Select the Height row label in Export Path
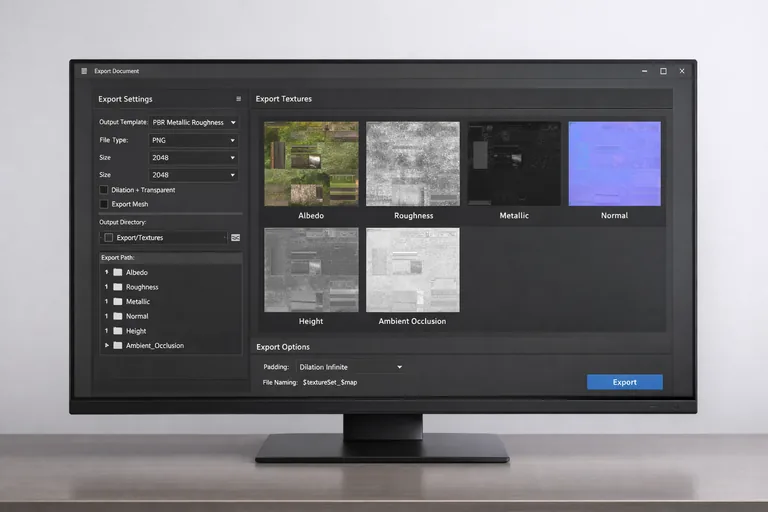The width and height of the screenshot is (768, 512). pos(136,331)
